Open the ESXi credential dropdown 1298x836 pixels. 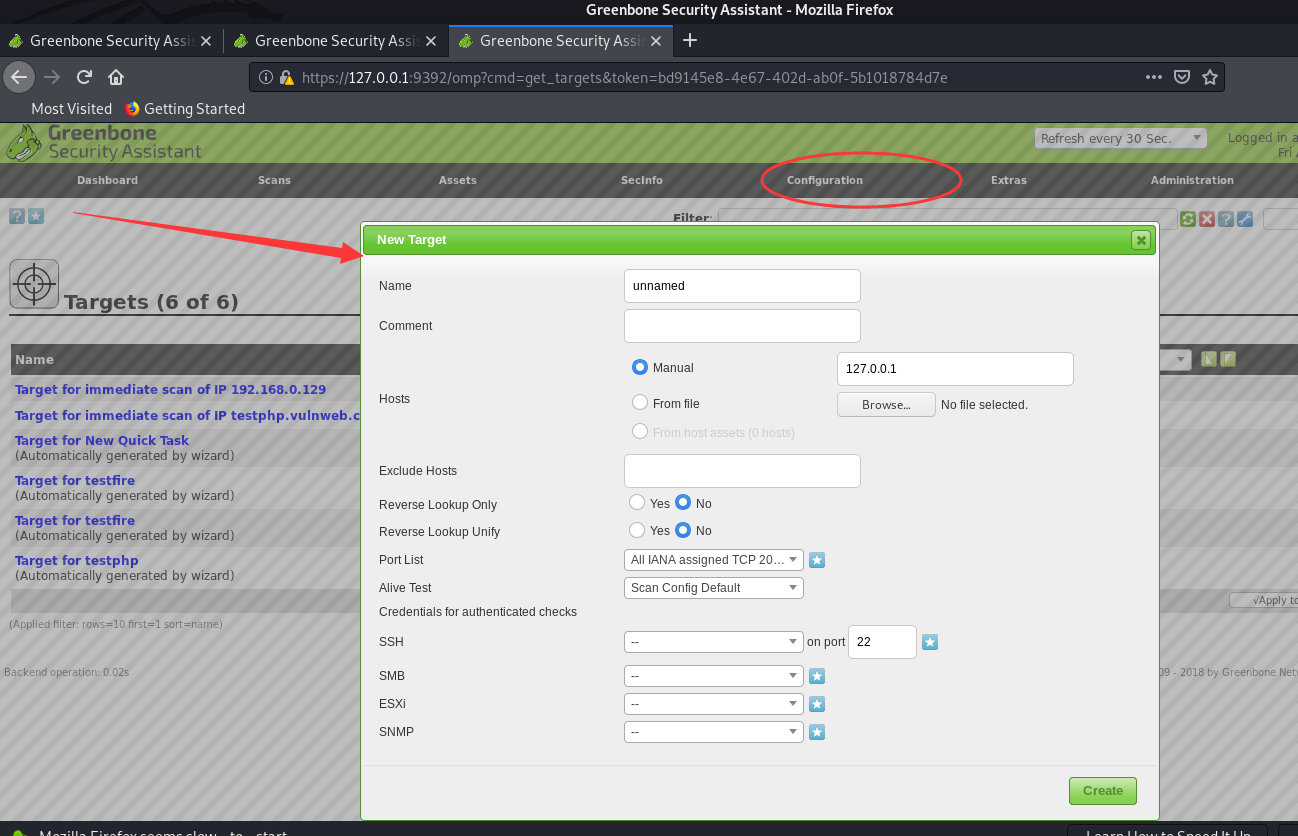click(x=714, y=704)
